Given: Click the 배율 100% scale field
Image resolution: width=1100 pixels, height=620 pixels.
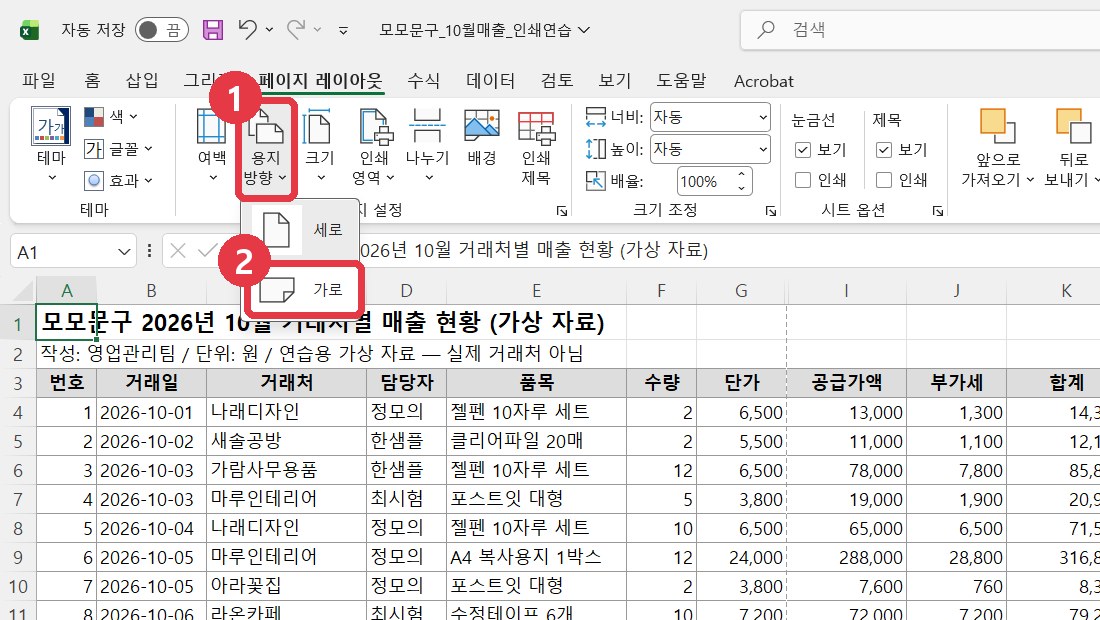Looking at the screenshot, I should [706, 181].
